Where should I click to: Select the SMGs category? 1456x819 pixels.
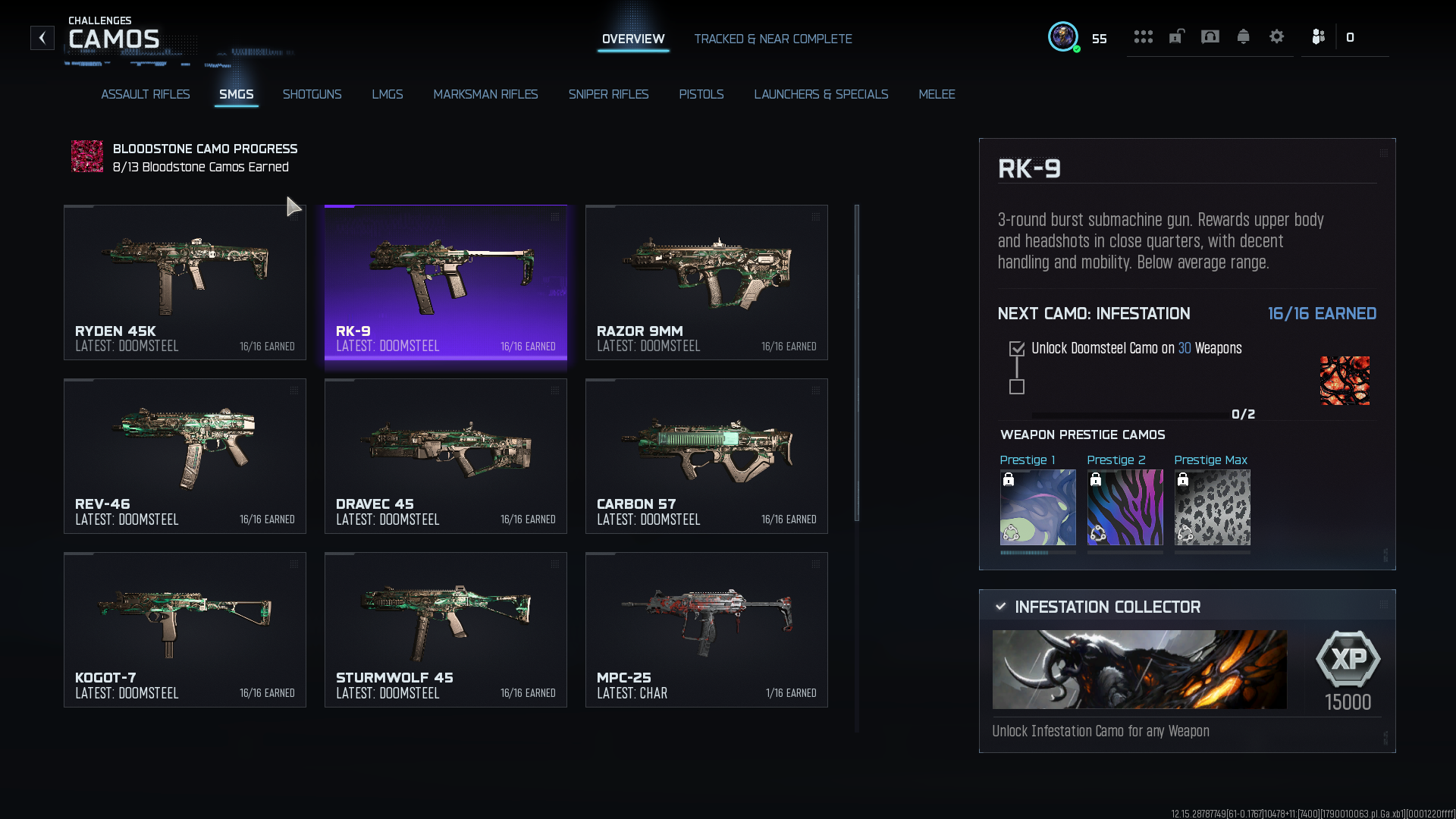tap(237, 94)
